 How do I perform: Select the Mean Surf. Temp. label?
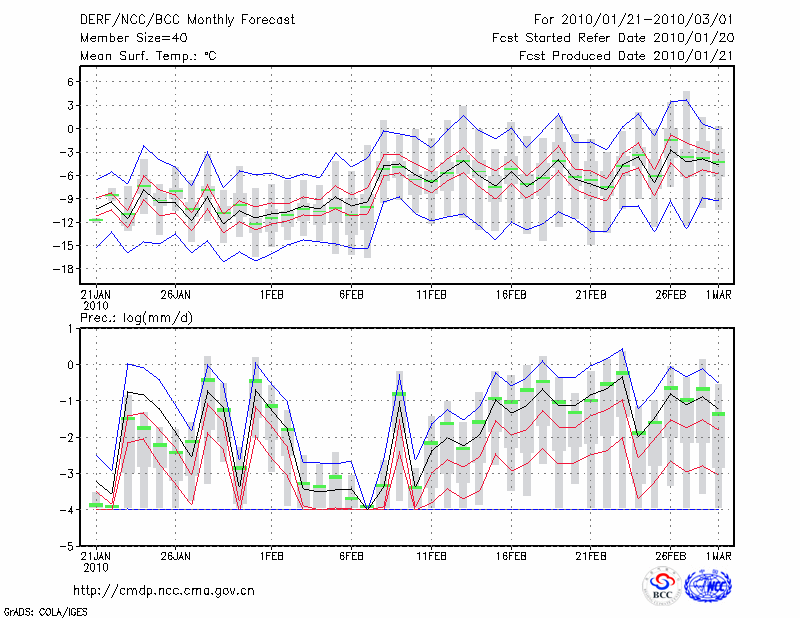[147, 56]
